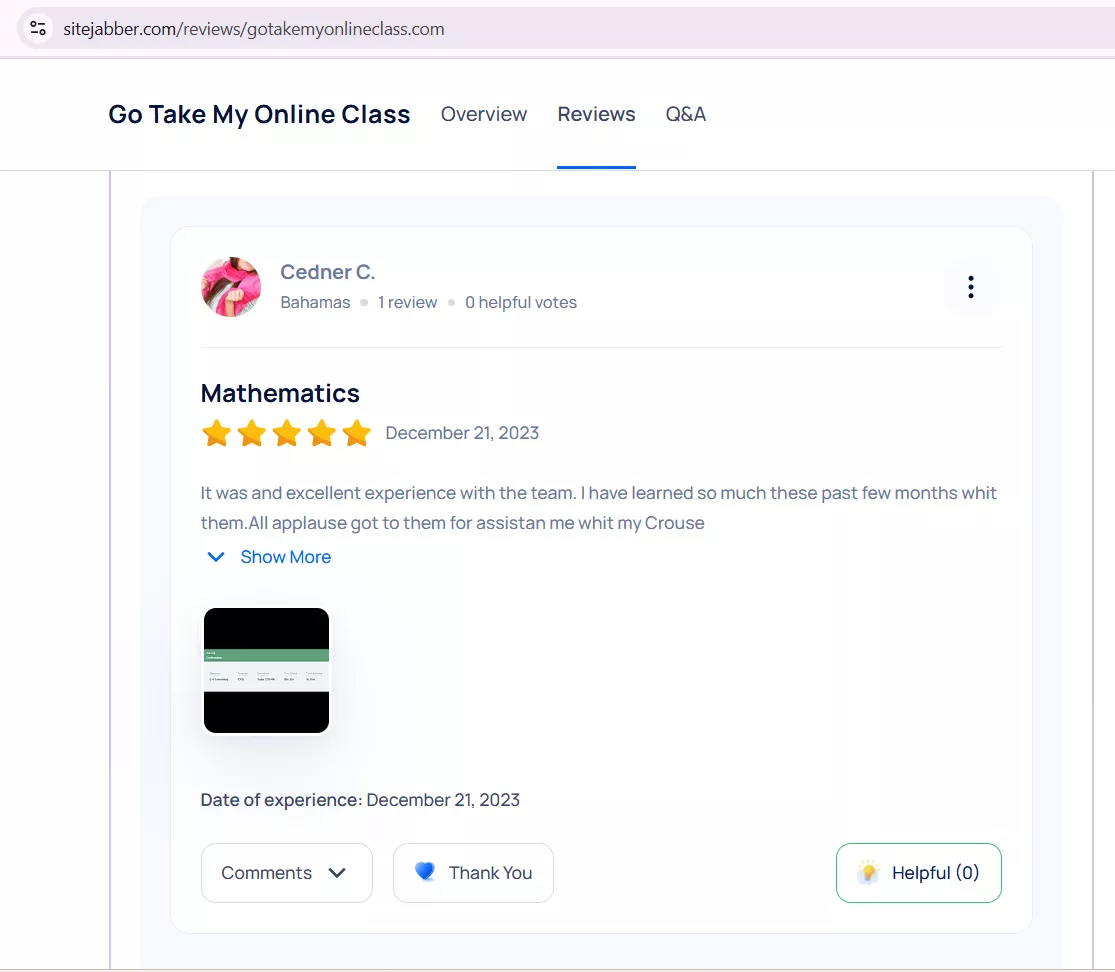The image size is (1115, 972).
Task: Open Cedner C.'s profile avatar picture
Action: point(230,287)
